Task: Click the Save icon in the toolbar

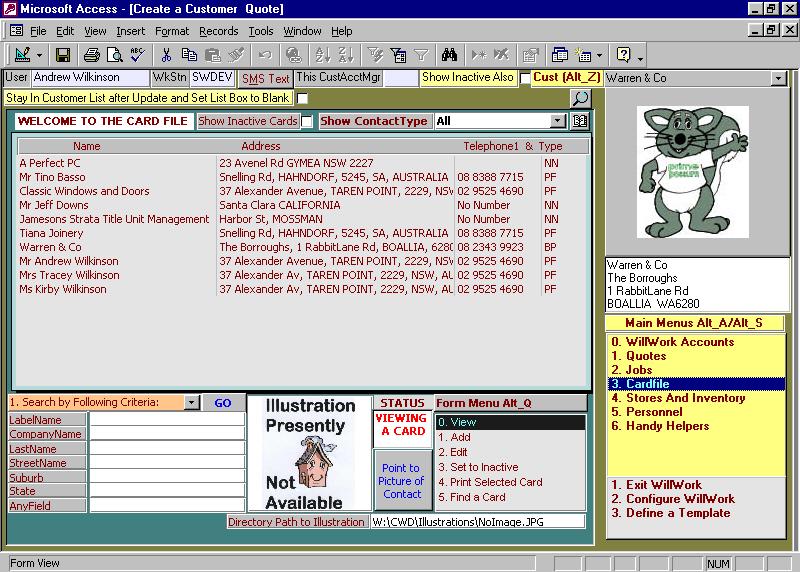Action: [62, 55]
